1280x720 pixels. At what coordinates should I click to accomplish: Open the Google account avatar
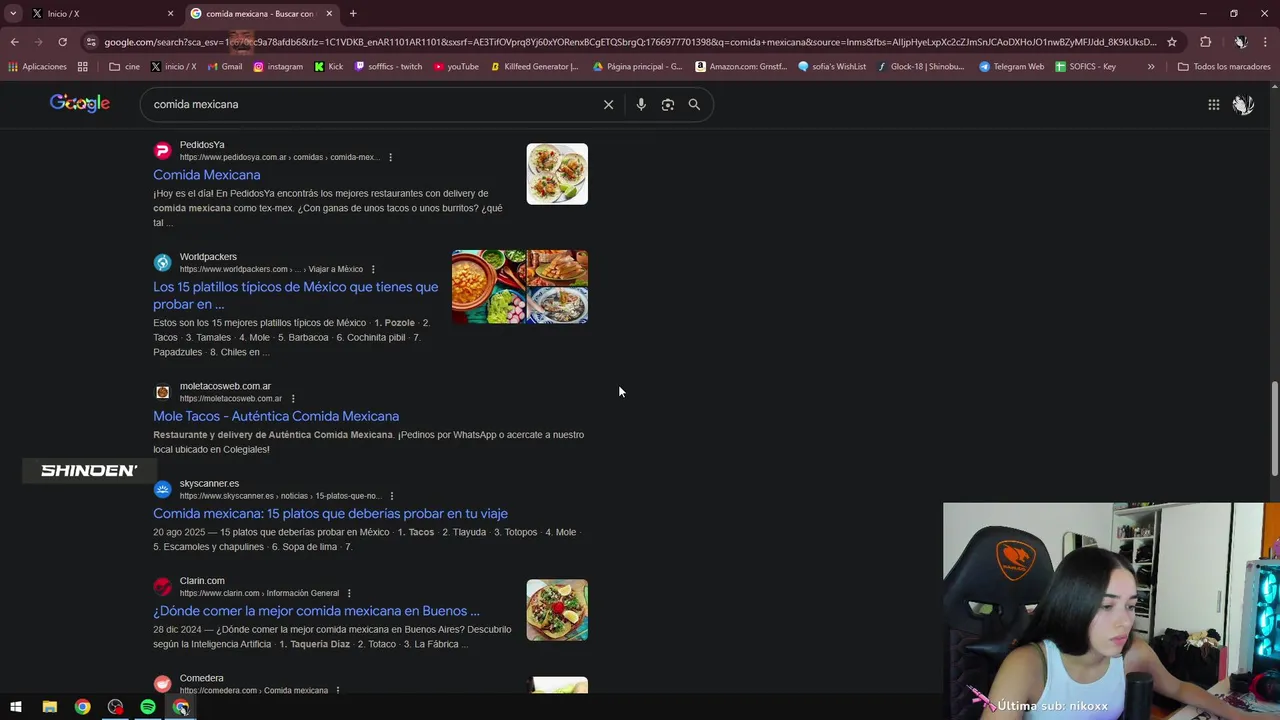point(1243,104)
